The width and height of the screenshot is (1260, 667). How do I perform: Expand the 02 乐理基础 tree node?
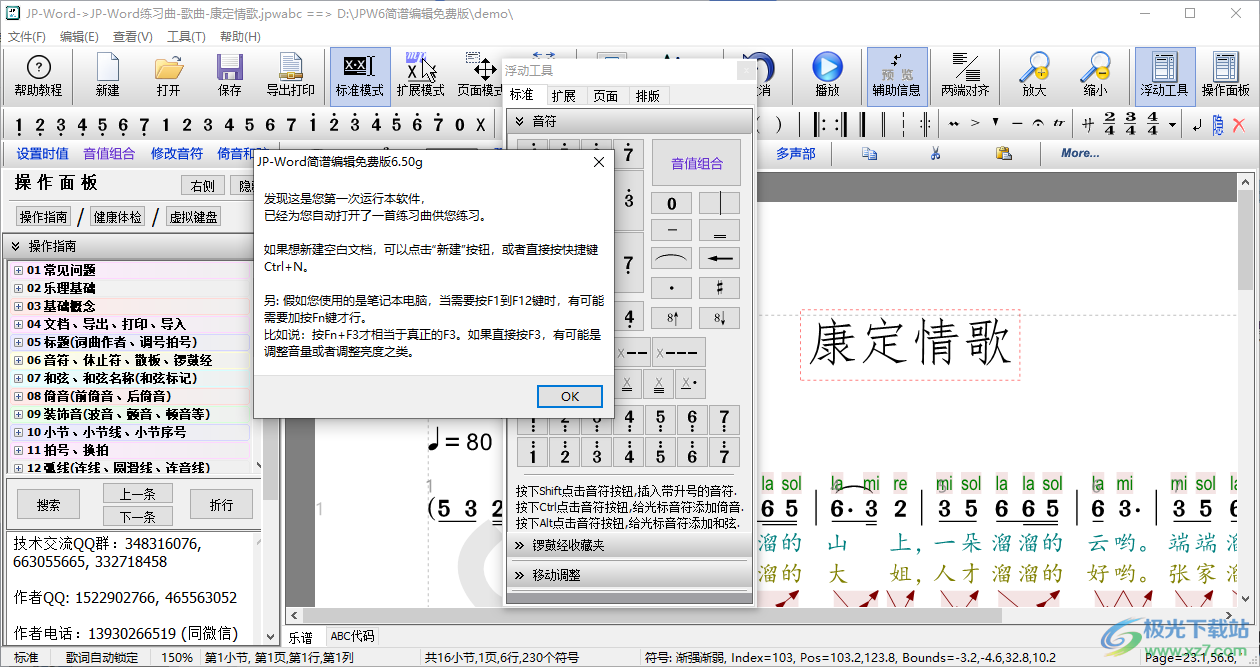[18, 288]
